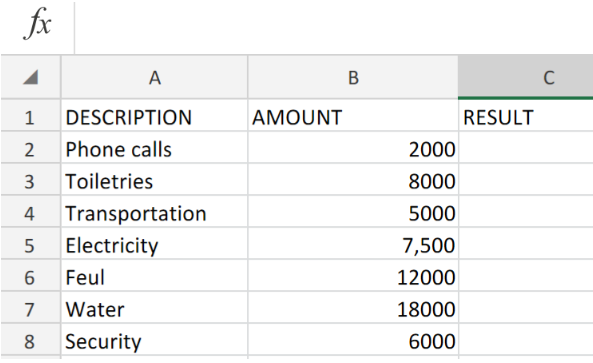The width and height of the screenshot is (593, 363).
Task: Select the cell containing 7,500
Action: coord(353,244)
